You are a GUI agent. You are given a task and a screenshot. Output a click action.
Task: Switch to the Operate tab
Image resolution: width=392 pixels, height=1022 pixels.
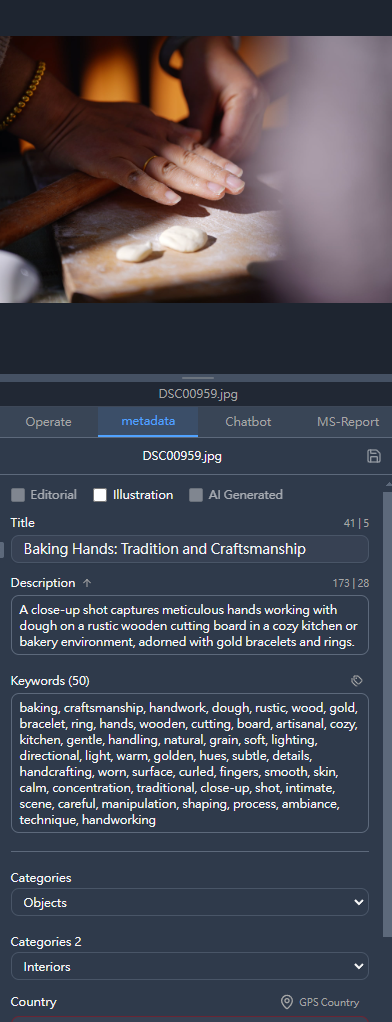(x=48, y=422)
